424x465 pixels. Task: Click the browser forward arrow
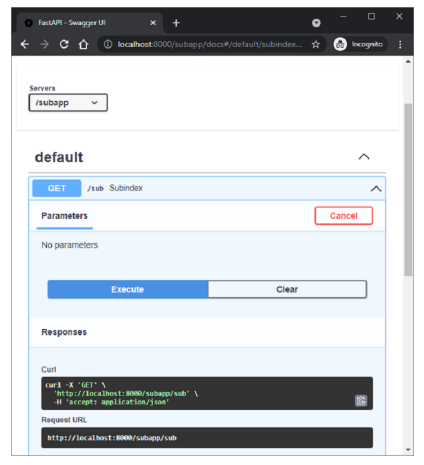point(44,44)
